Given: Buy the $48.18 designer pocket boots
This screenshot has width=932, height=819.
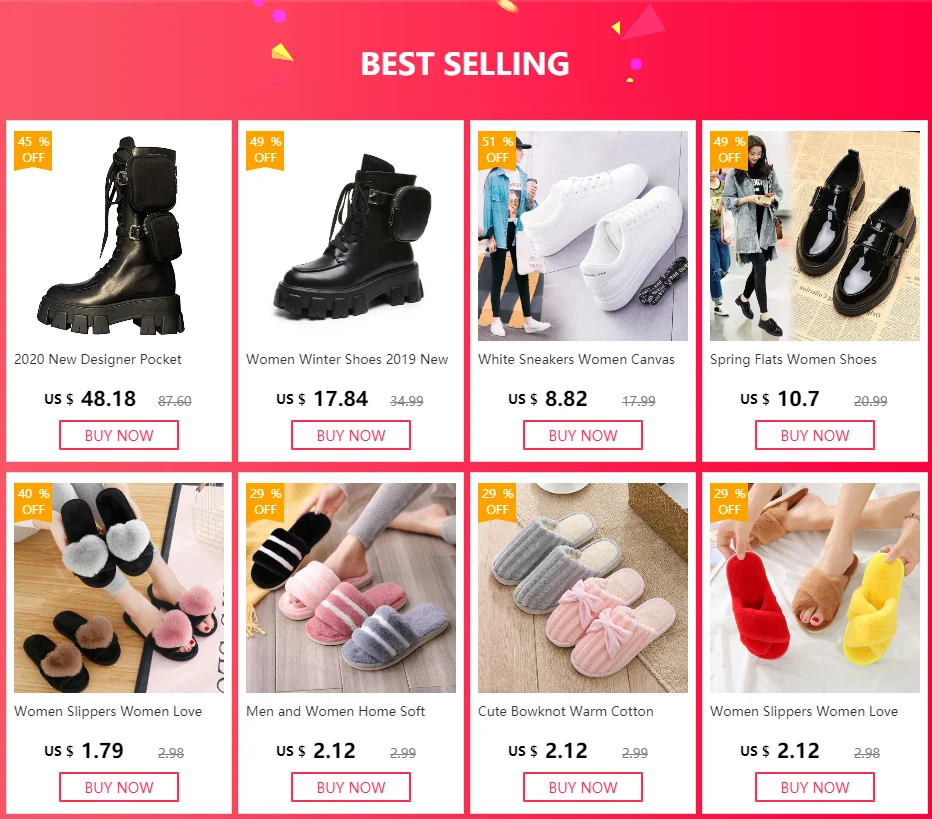Looking at the screenshot, I should (x=119, y=435).
